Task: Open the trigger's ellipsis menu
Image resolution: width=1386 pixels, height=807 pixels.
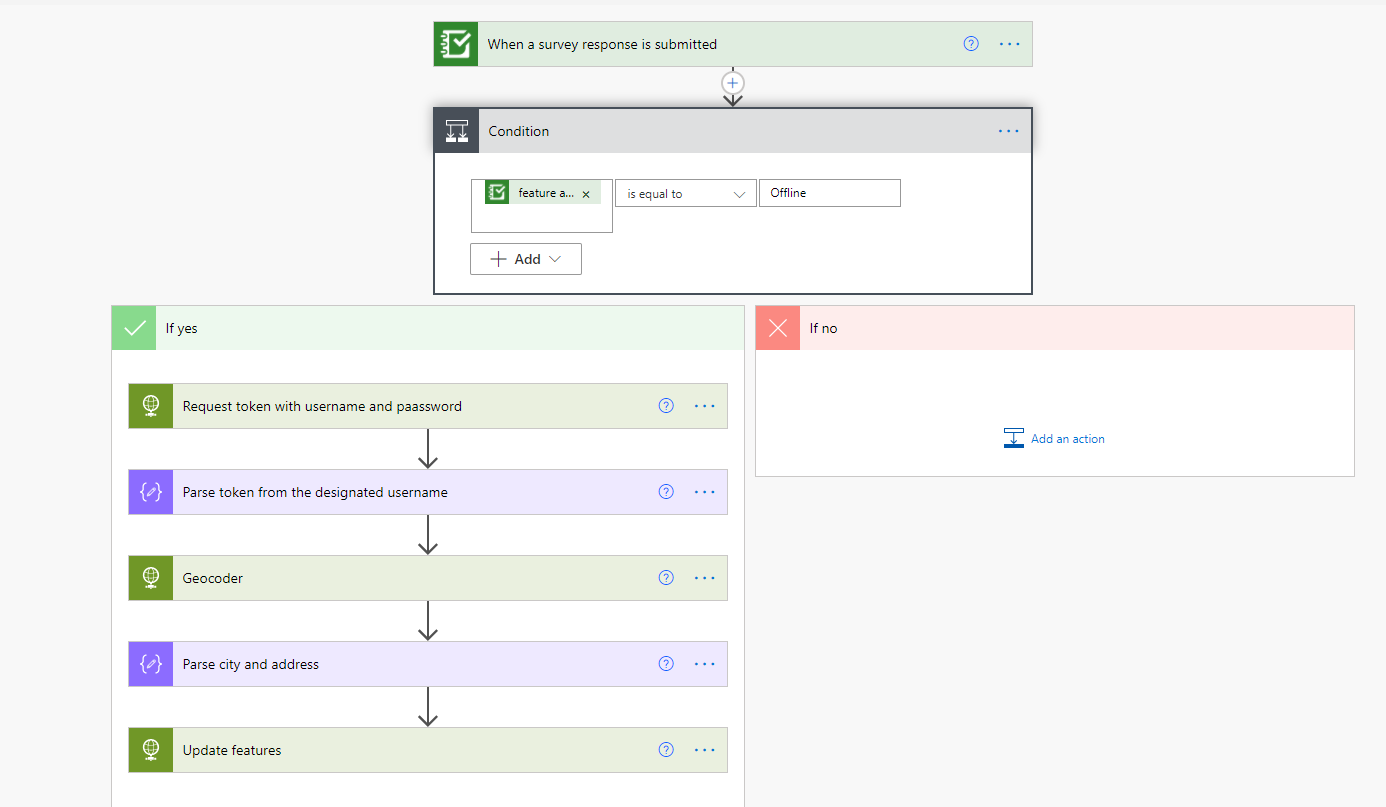Action: 1009,43
